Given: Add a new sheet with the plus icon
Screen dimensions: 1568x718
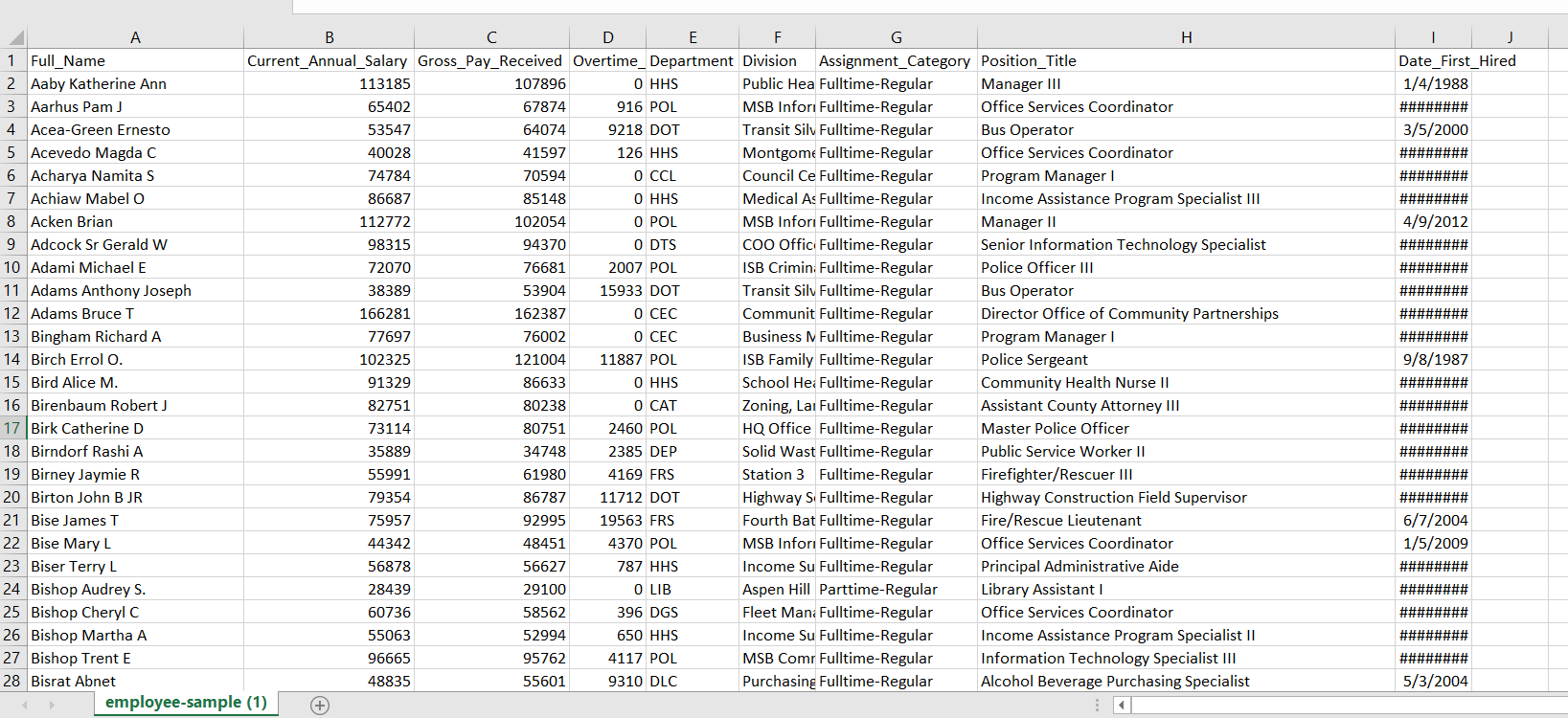Looking at the screenshot, I should [x=320, y=706].
